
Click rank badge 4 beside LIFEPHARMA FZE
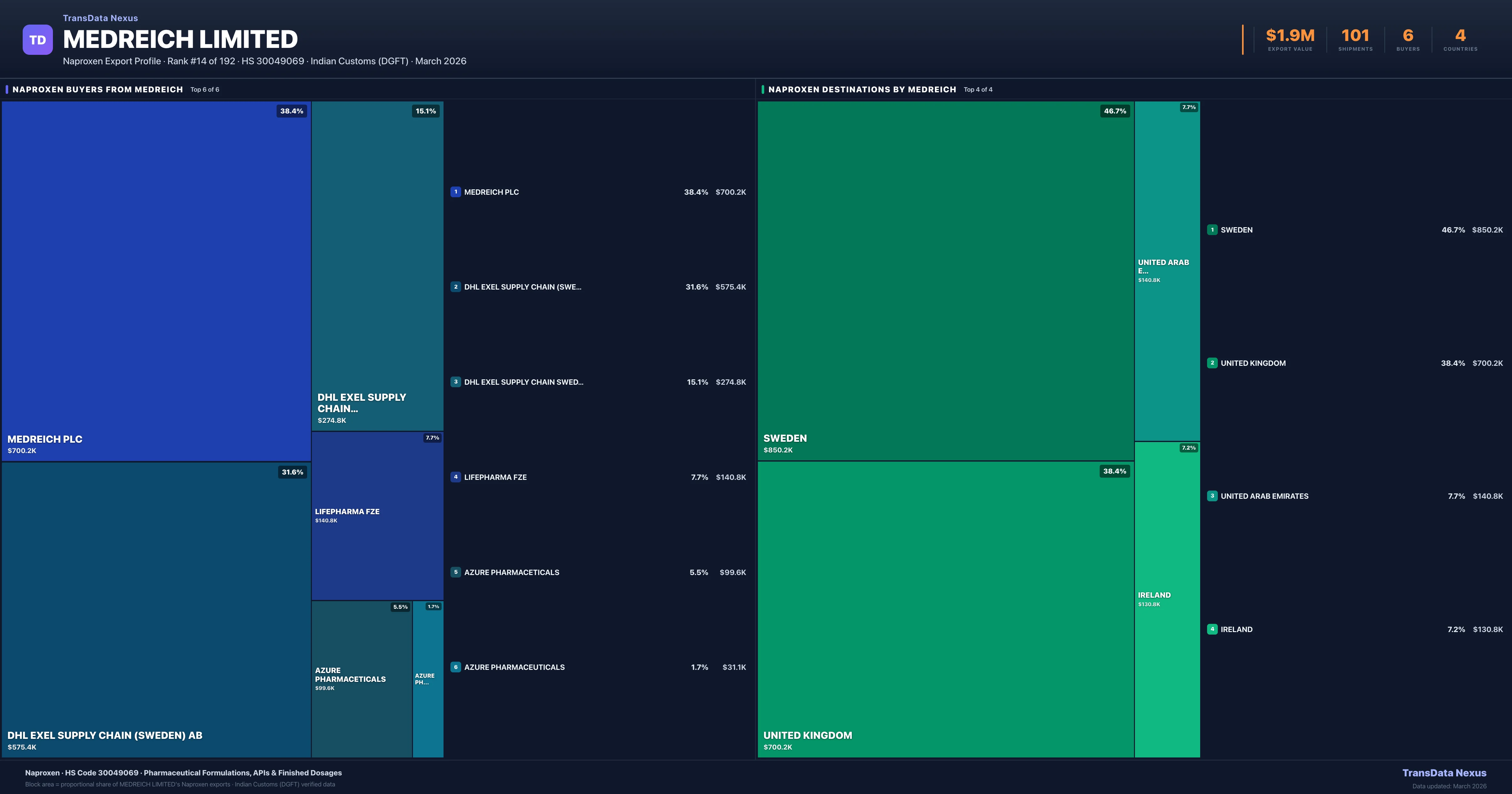(455, 477)
